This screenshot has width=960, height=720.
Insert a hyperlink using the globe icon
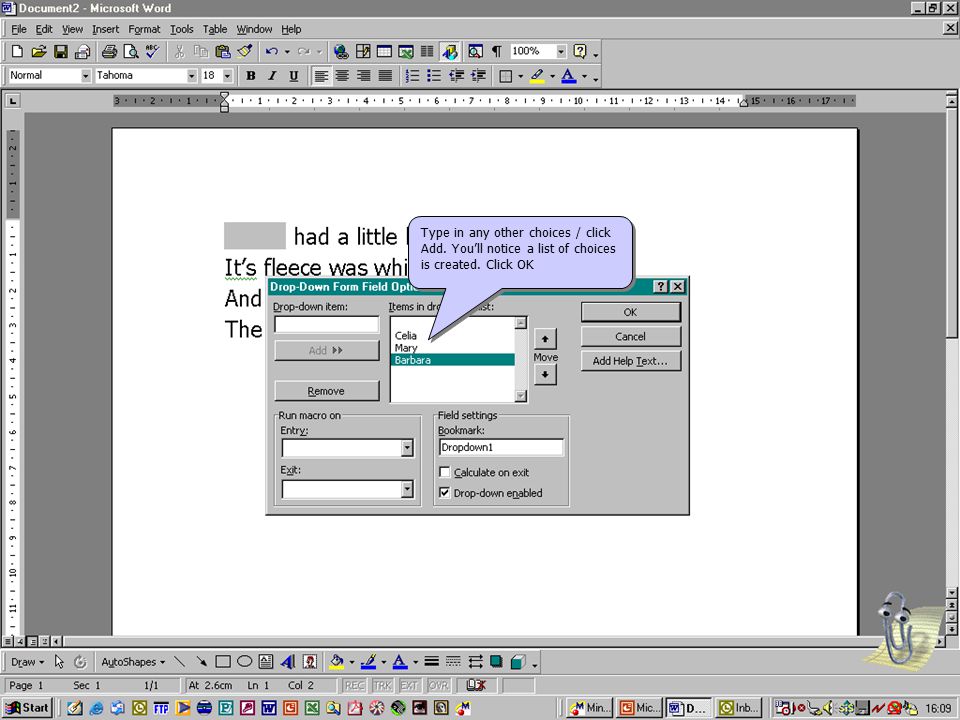pos(341,51)
